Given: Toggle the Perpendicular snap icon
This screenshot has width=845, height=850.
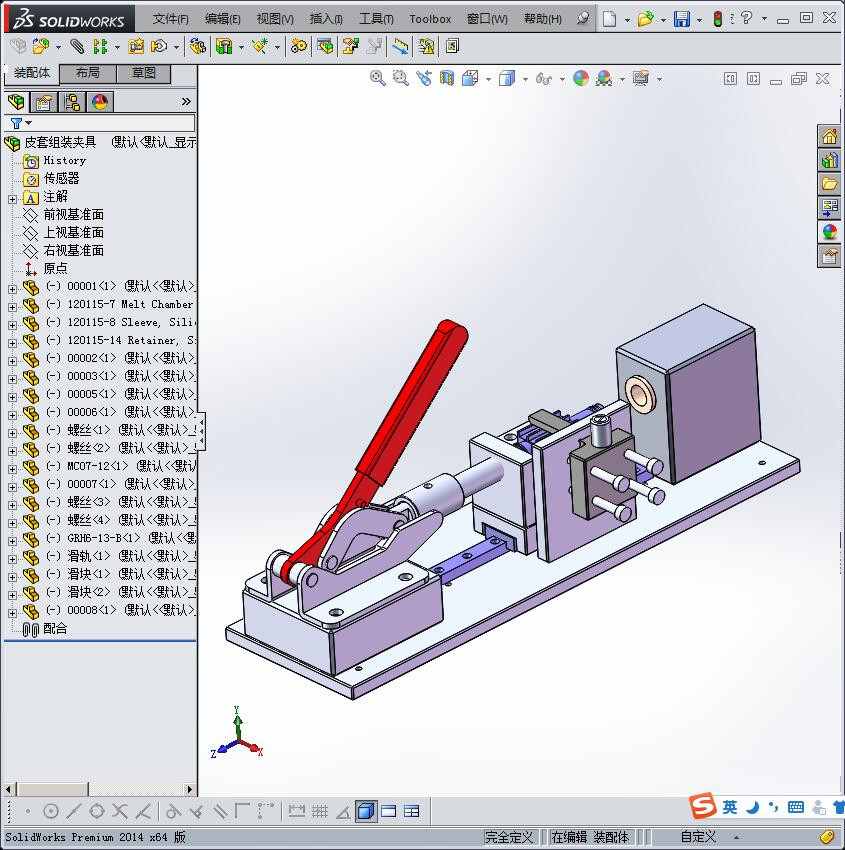Looking at the screenshot, I should pyautogui.click(x=196, y=812).
